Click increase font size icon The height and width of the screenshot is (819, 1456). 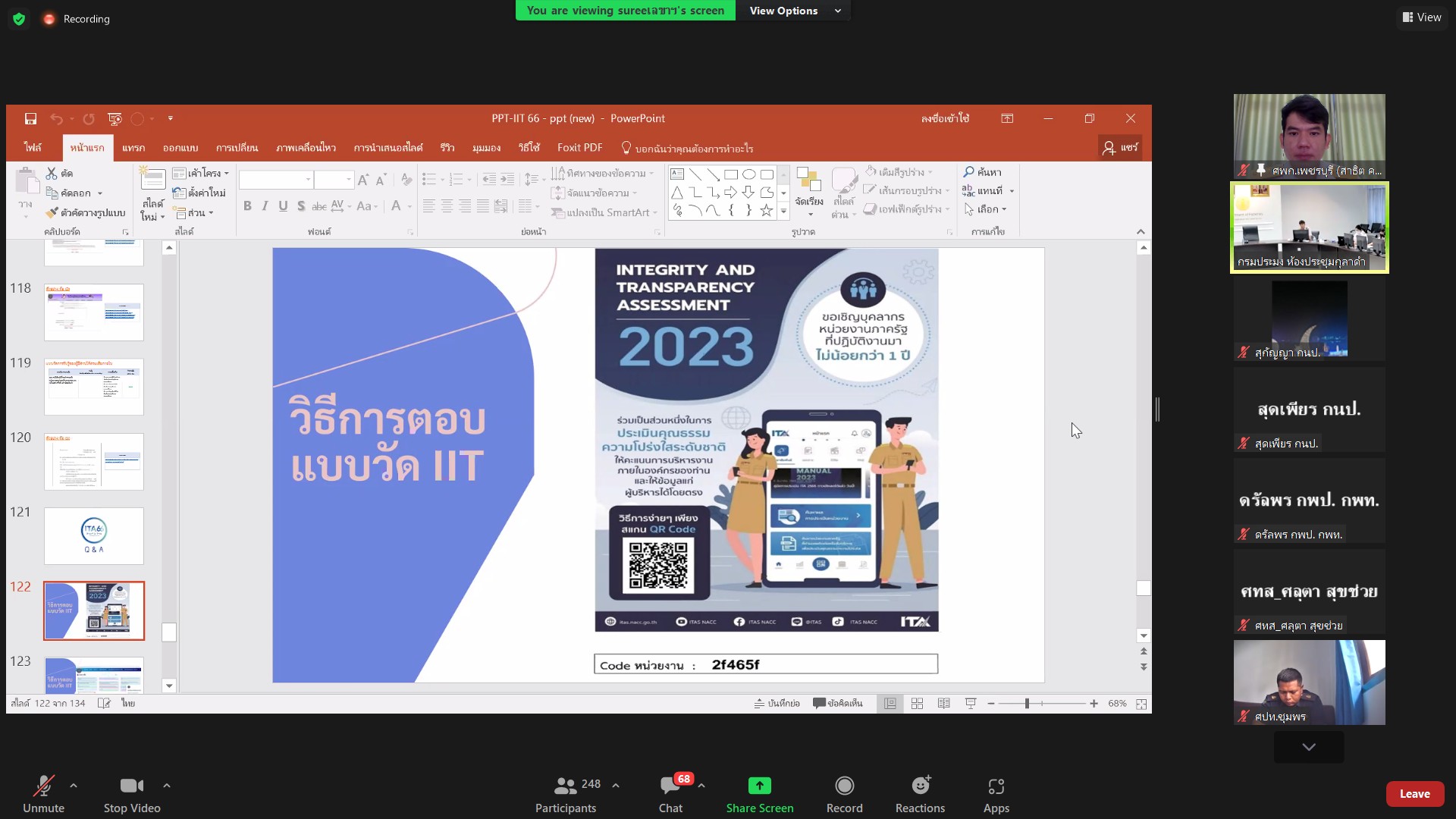click(363, 180)
